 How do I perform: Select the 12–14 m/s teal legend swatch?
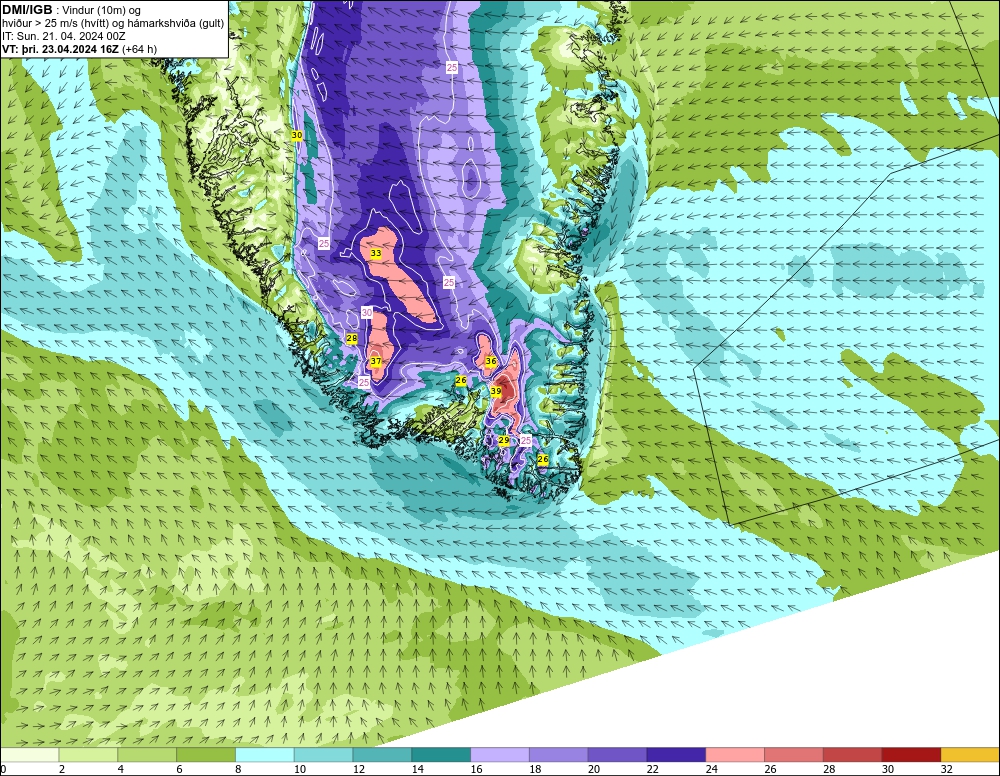tap(382, 755)
